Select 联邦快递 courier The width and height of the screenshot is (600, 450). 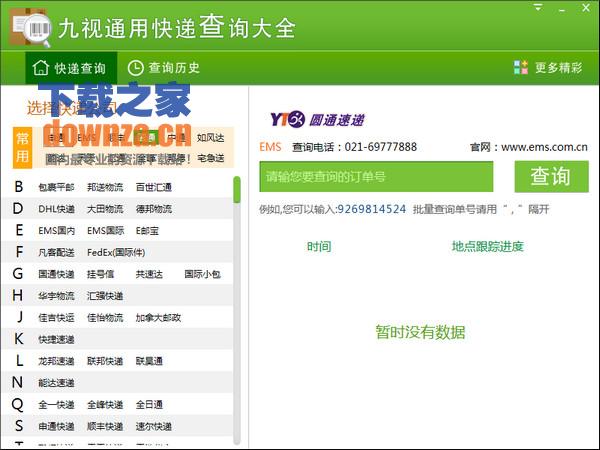coord(105,361)
